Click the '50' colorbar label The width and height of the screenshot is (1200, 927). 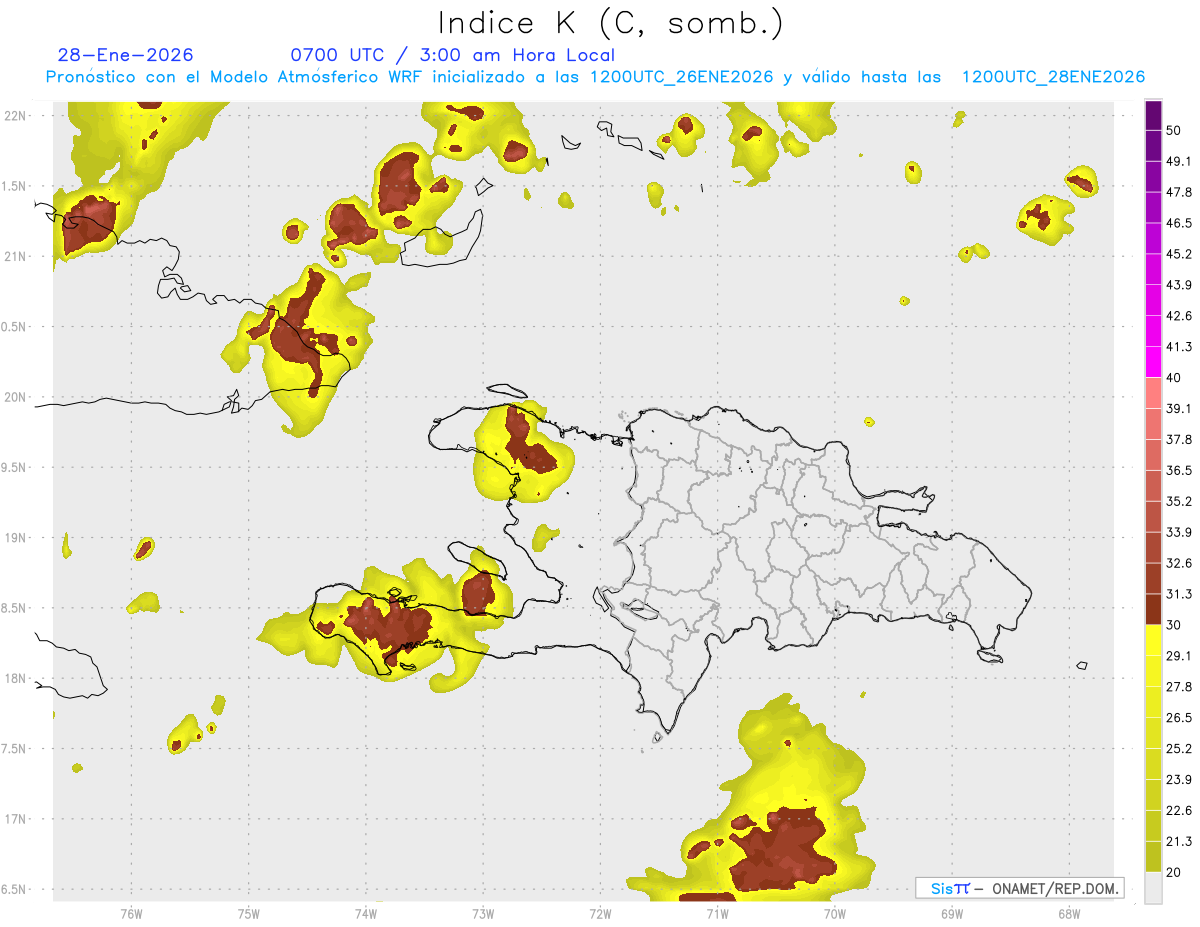[x=1174, y=130]
